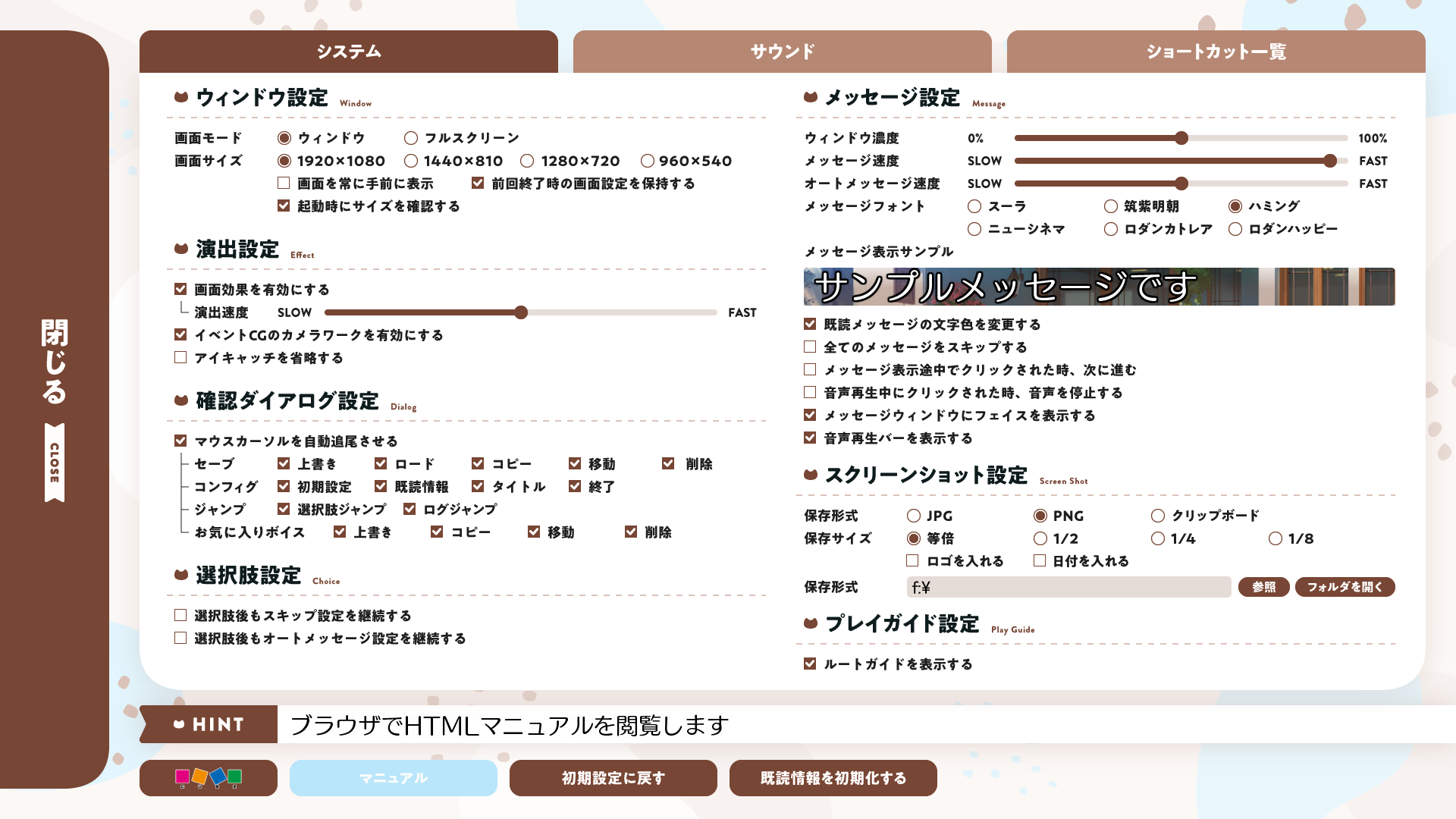Enable アイキャッチを省略する option
Image resolution: width=1456 pixels, height=819 pixels.
click(x=180, y=358)
